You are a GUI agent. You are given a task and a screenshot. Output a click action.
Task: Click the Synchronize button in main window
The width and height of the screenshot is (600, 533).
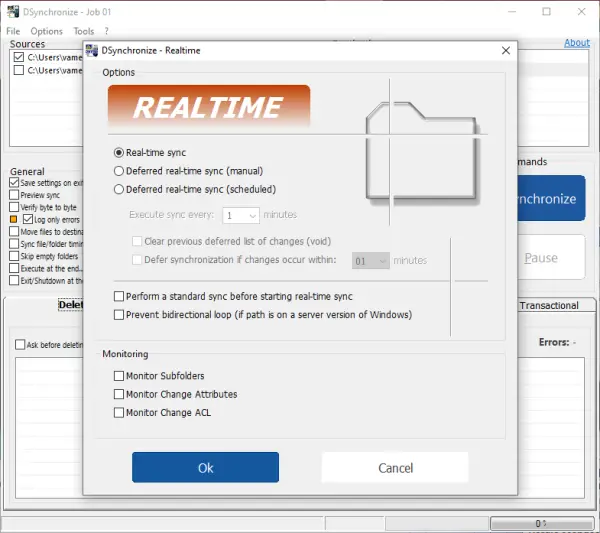(551, 198)
